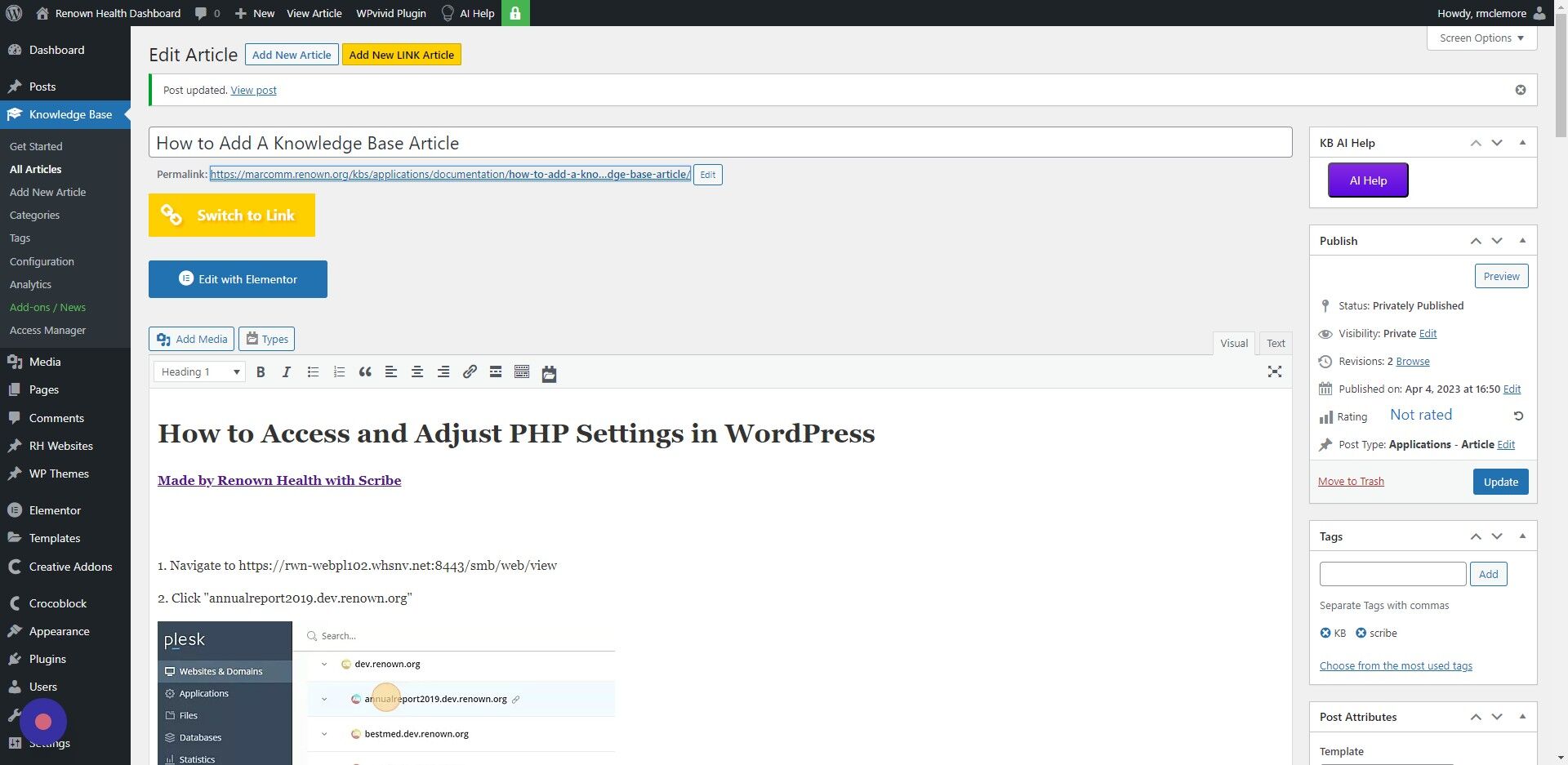Move Publish panel down
Viewport: 1568px width, 765px height.
pos(1497,241)
